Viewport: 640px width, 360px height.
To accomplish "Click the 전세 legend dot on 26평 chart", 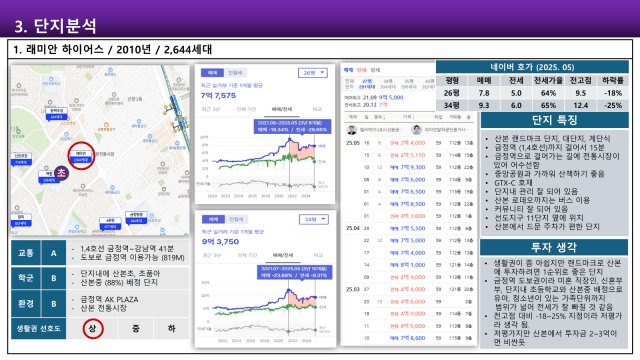I will [315, 162].
